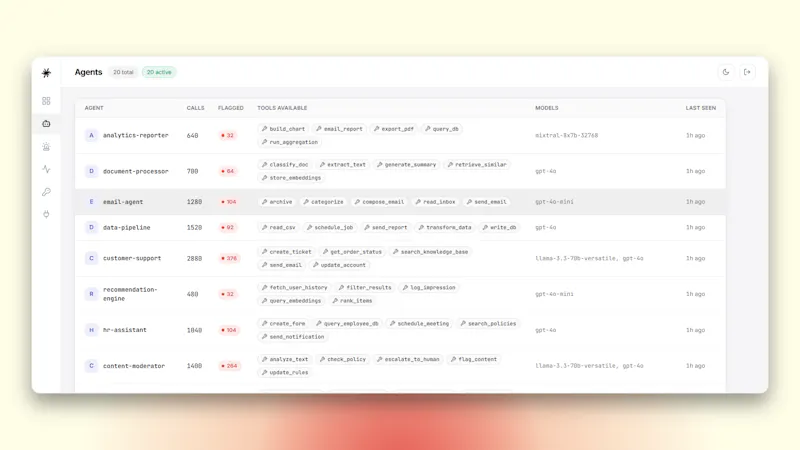Click the run_aggregation tool tag
Image resolution: width=800 pixels, height=450 pixels.
289,142
